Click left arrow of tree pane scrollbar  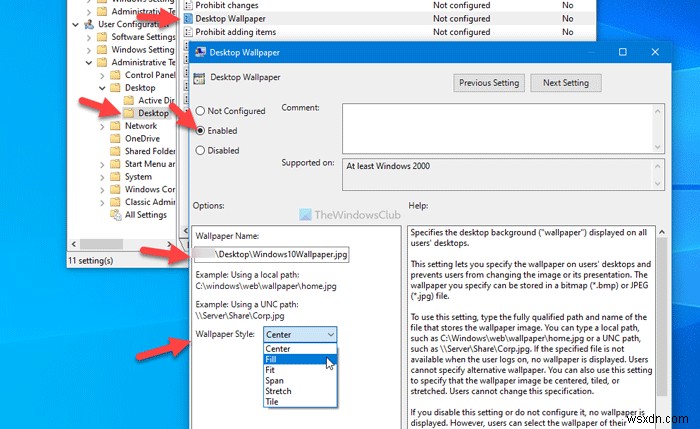tap(74, 244)
